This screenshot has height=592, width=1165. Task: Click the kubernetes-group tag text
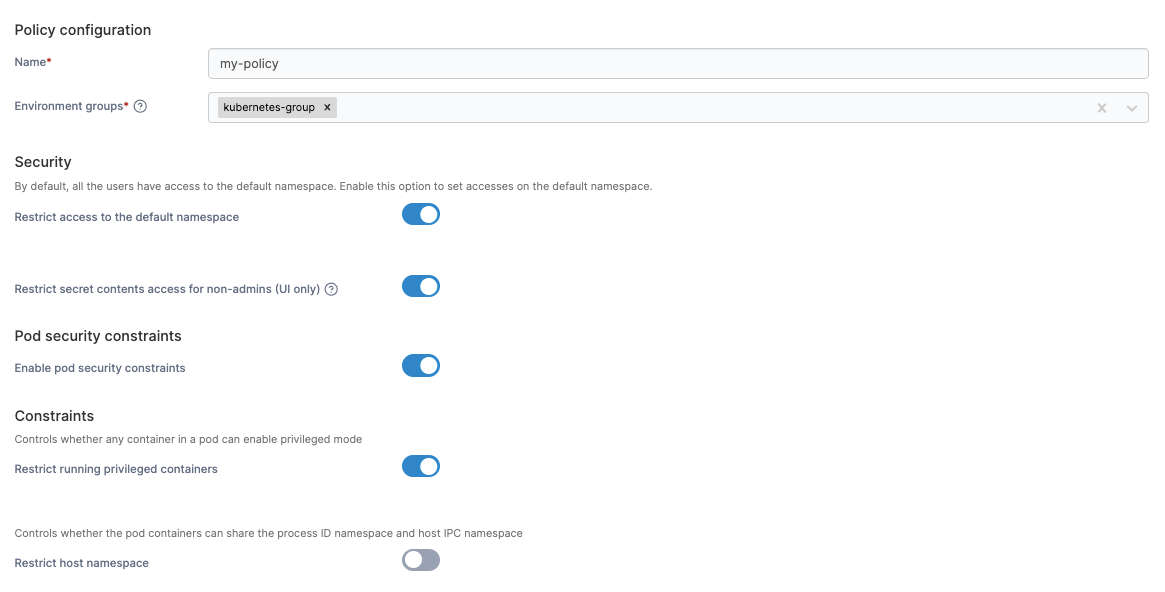click(269, 108)
